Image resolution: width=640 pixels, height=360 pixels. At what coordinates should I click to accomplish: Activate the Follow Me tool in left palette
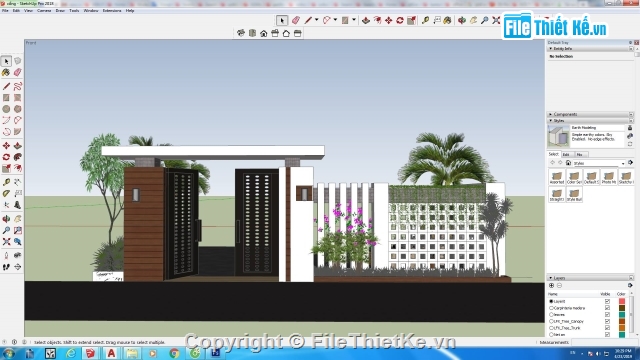coord(18,157)
